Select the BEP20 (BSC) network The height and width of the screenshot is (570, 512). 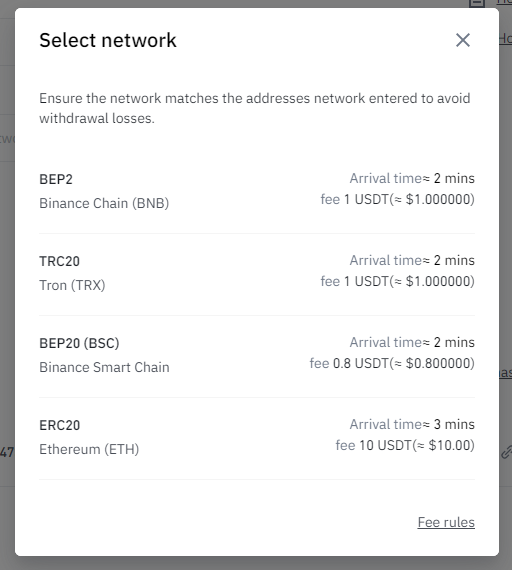(257, 356)
